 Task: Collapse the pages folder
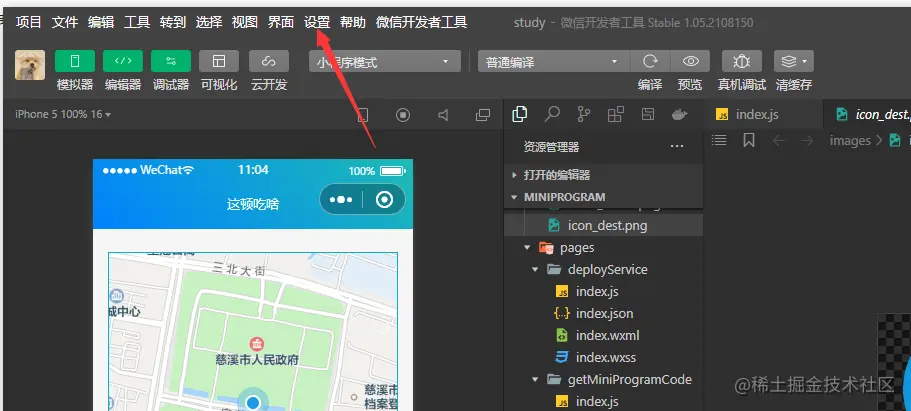coord(604,248)
